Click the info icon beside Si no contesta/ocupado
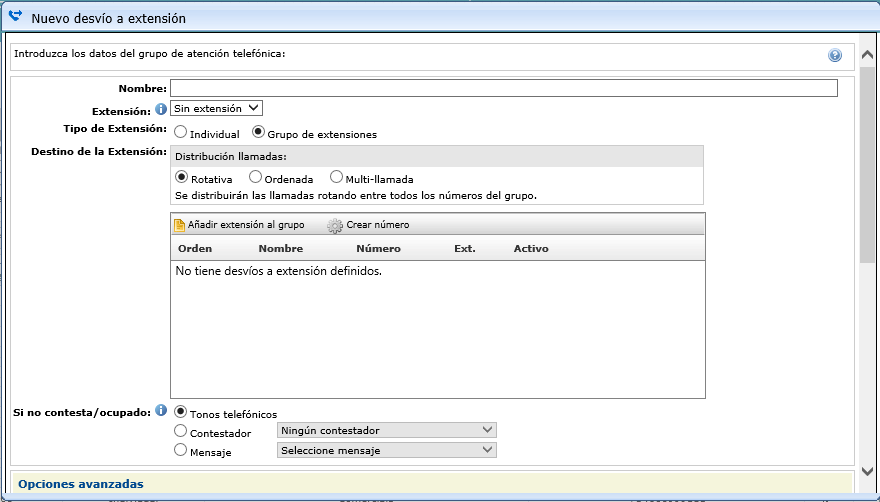The width and height of the screenshot is (880, 502). 161,410
